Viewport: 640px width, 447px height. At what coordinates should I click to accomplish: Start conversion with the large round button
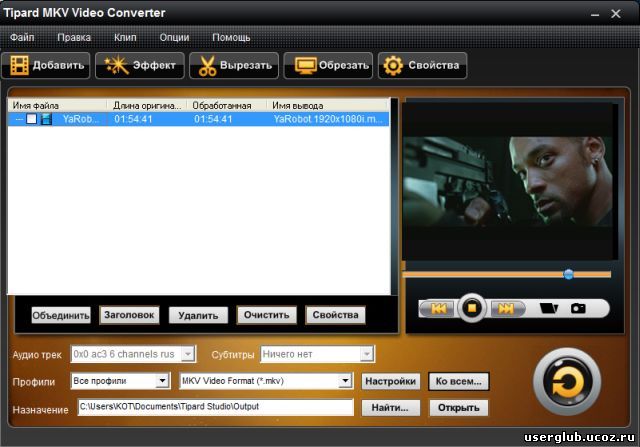[x=567, y=382]
